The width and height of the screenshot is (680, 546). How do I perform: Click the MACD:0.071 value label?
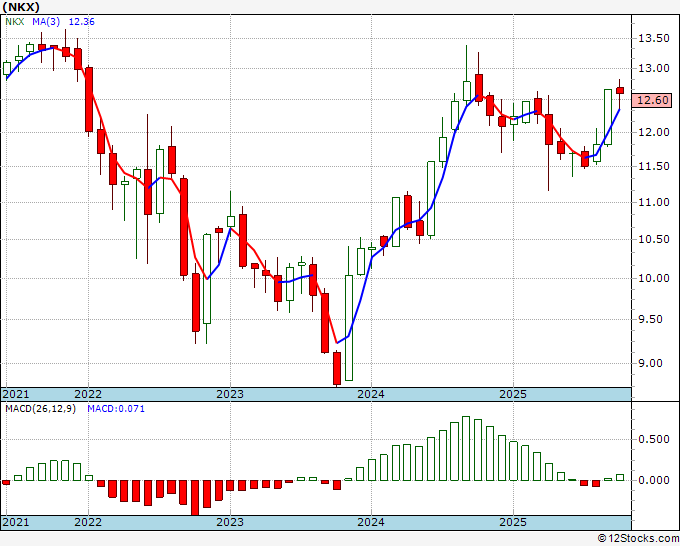pos(116,409)
